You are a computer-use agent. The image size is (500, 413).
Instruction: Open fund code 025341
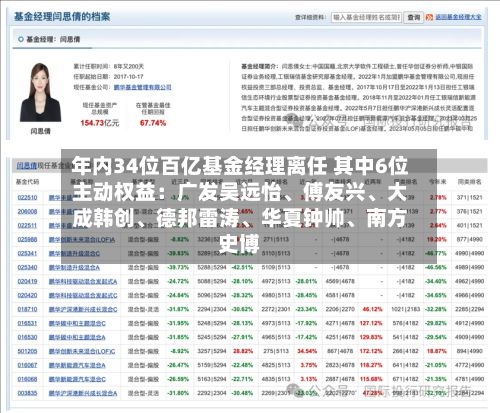[27, 254]
